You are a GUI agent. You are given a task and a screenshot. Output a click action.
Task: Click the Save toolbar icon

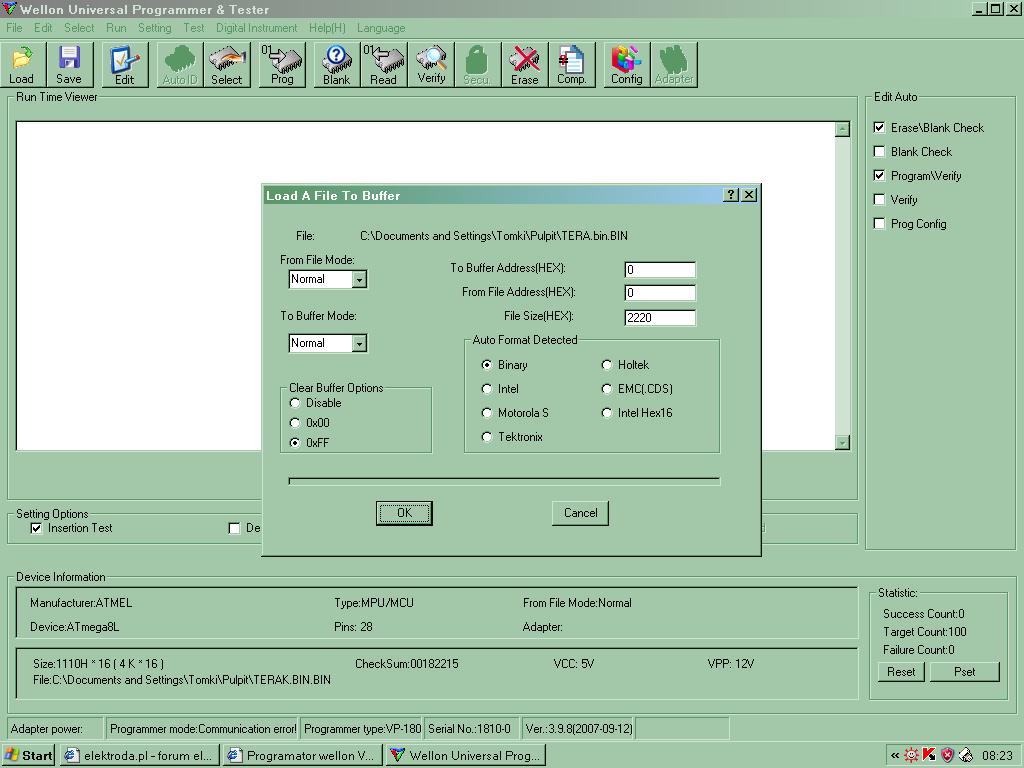point(69,64)
